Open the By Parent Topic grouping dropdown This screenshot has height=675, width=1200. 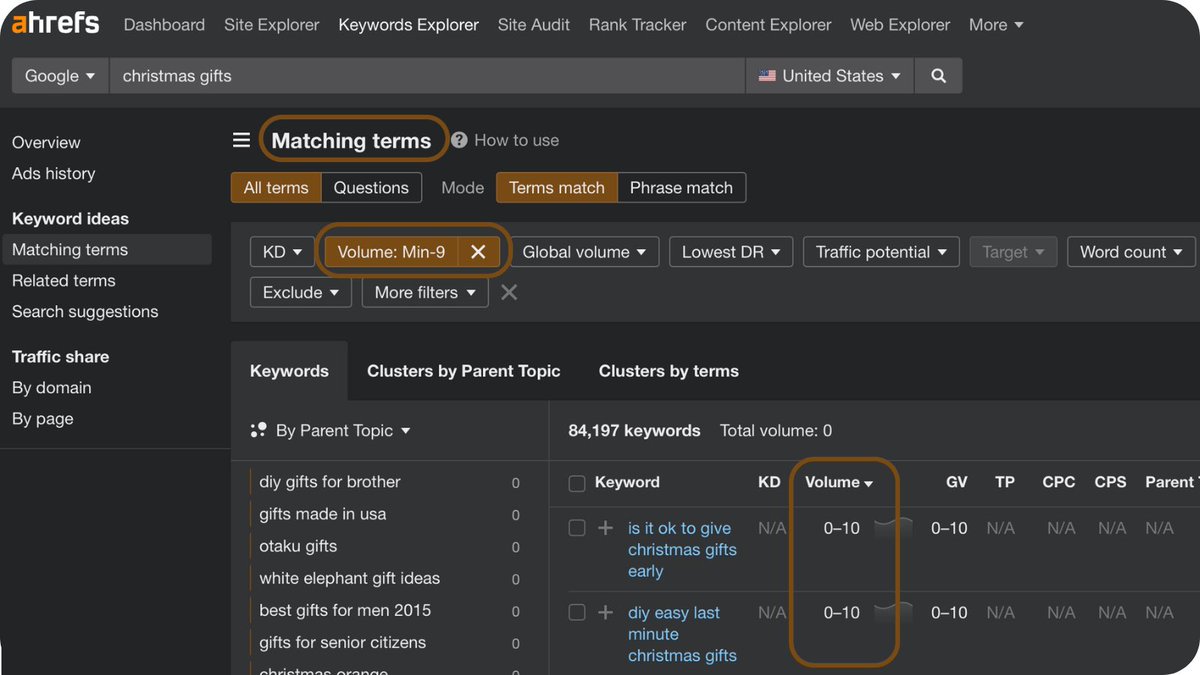coord(343,430)
